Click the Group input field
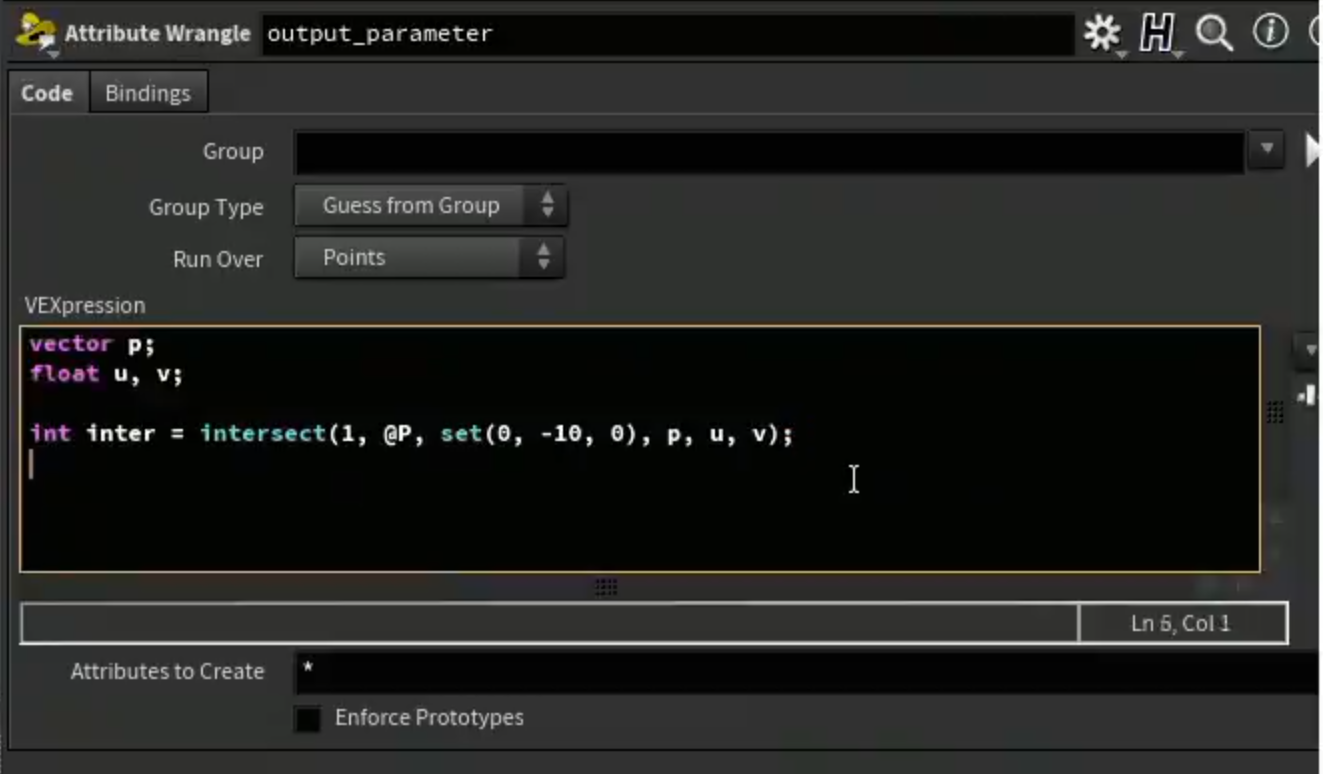 (768, 152)
